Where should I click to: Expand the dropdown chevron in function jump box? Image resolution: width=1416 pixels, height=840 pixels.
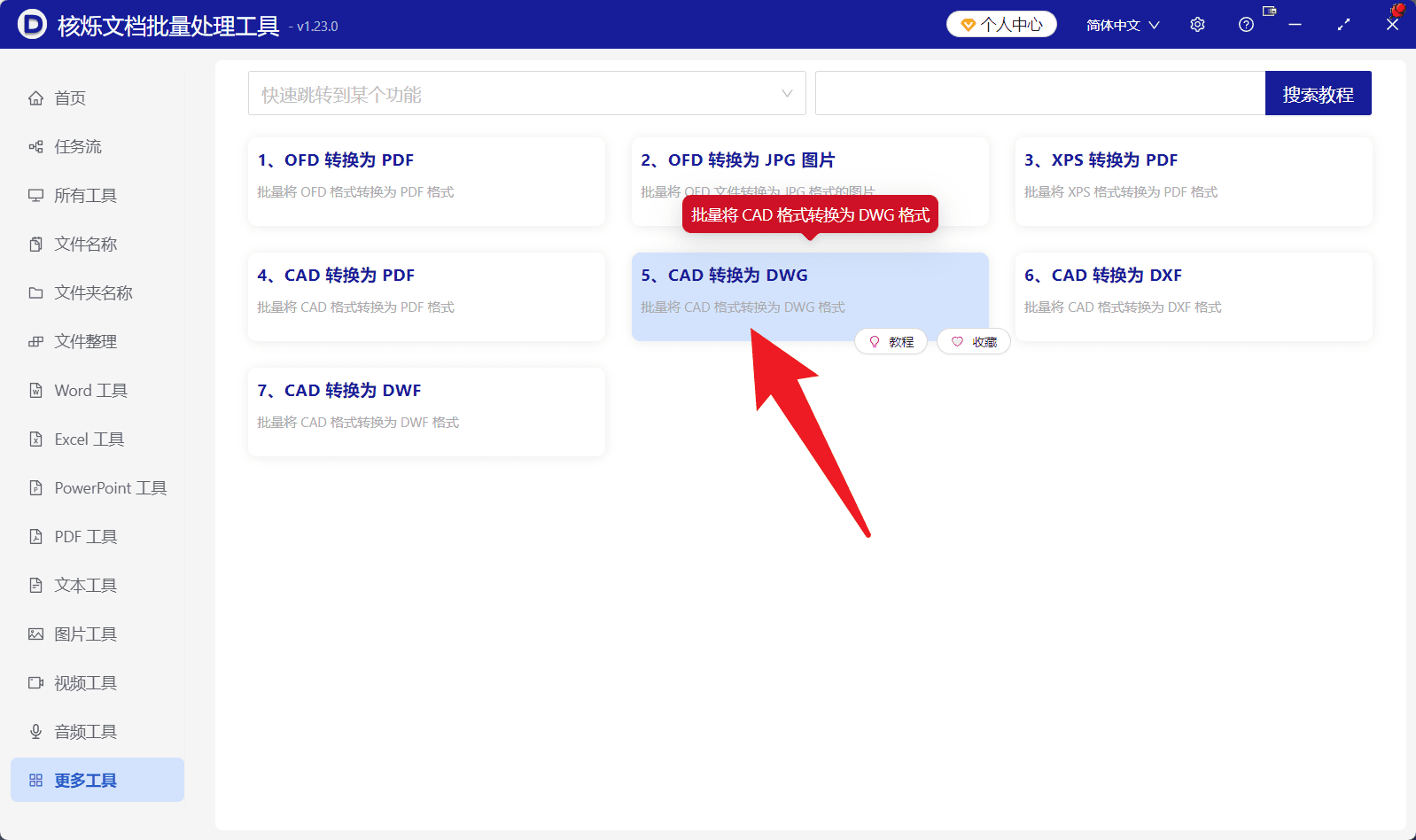point(787,94)
